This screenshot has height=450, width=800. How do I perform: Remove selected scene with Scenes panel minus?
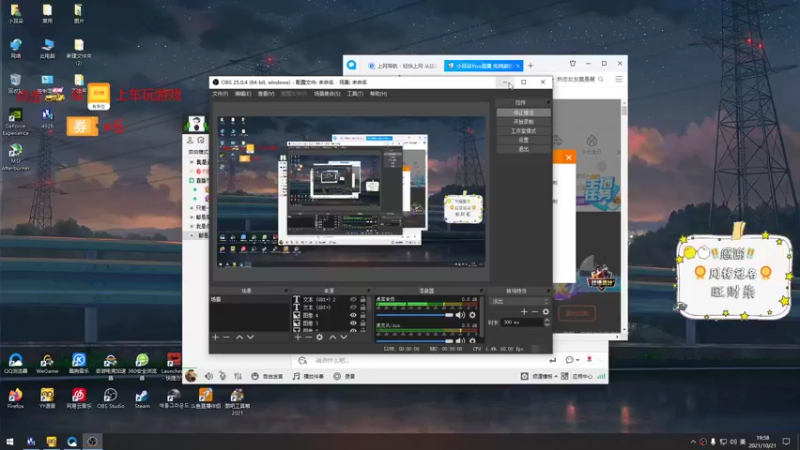click(x=227, y=337)
